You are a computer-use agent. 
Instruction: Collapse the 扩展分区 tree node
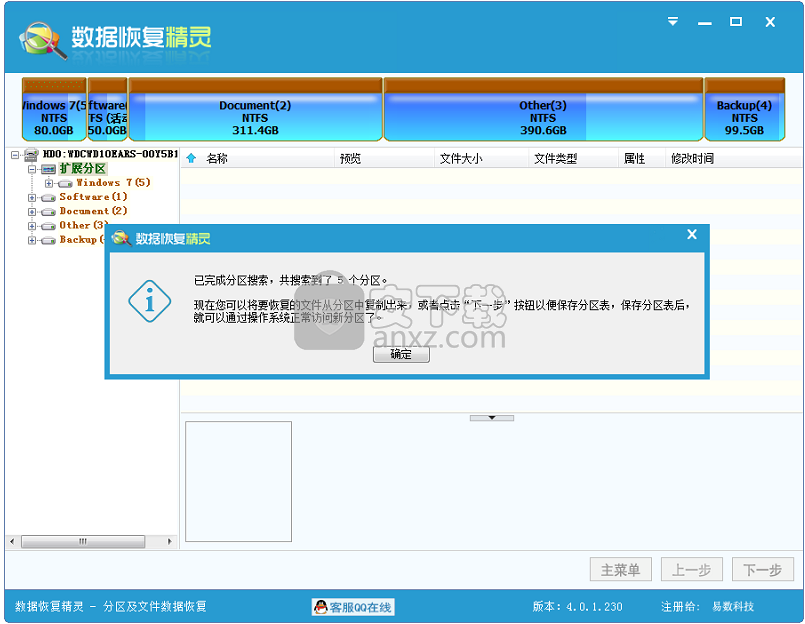pyautogui.click(x=32, y=169)
